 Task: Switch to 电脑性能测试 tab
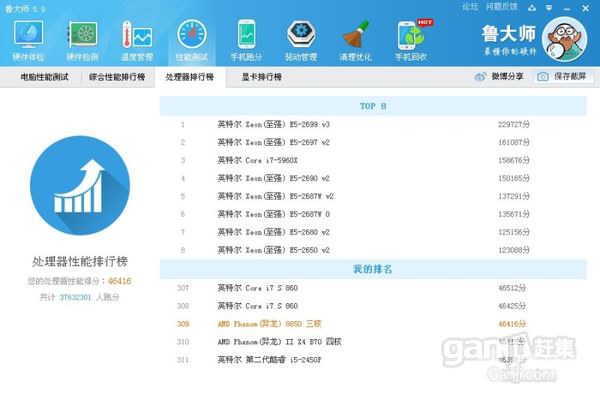[44, 77]
